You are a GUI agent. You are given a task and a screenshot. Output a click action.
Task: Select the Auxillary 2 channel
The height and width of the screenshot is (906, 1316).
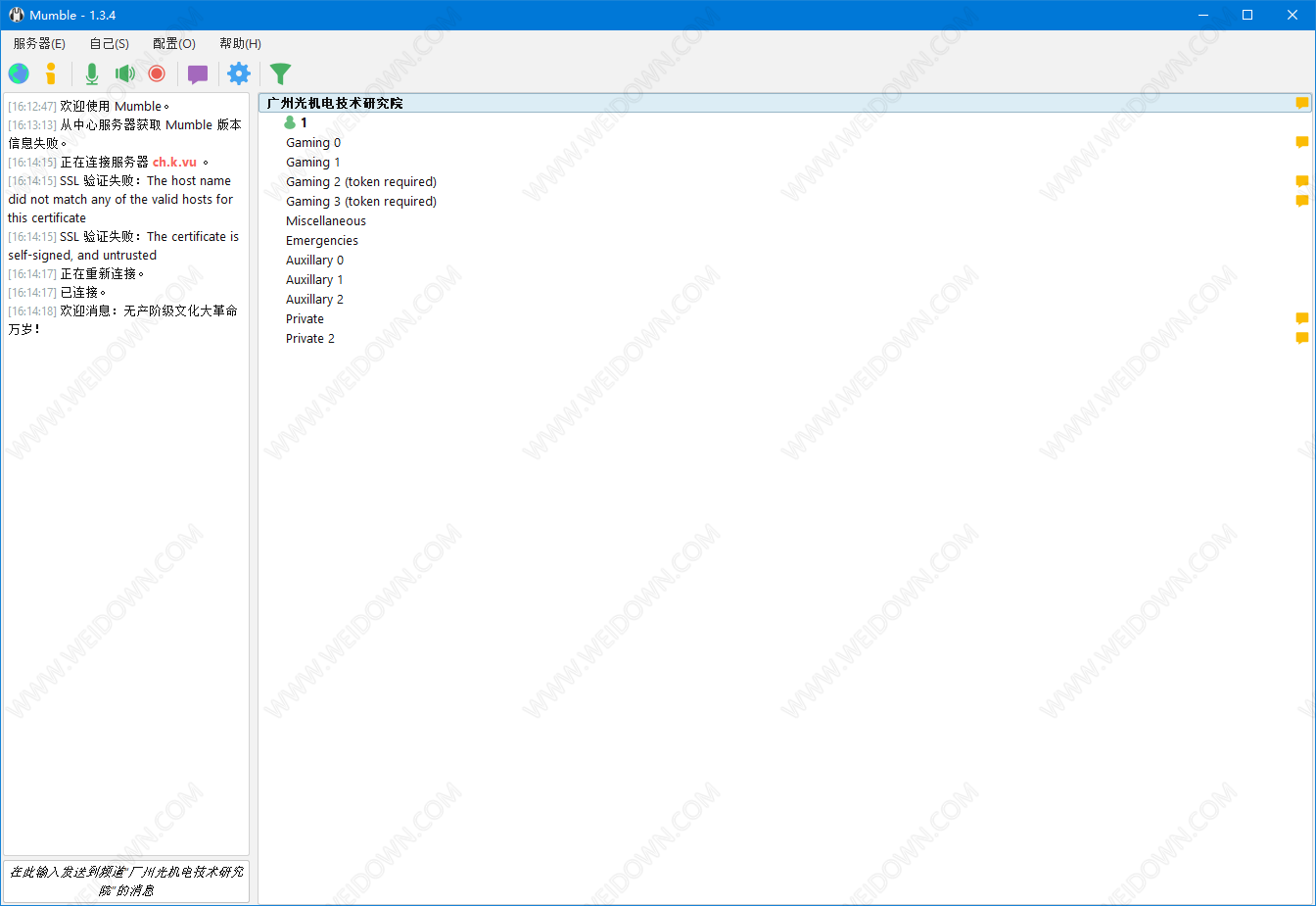click(x=314, y=299)
